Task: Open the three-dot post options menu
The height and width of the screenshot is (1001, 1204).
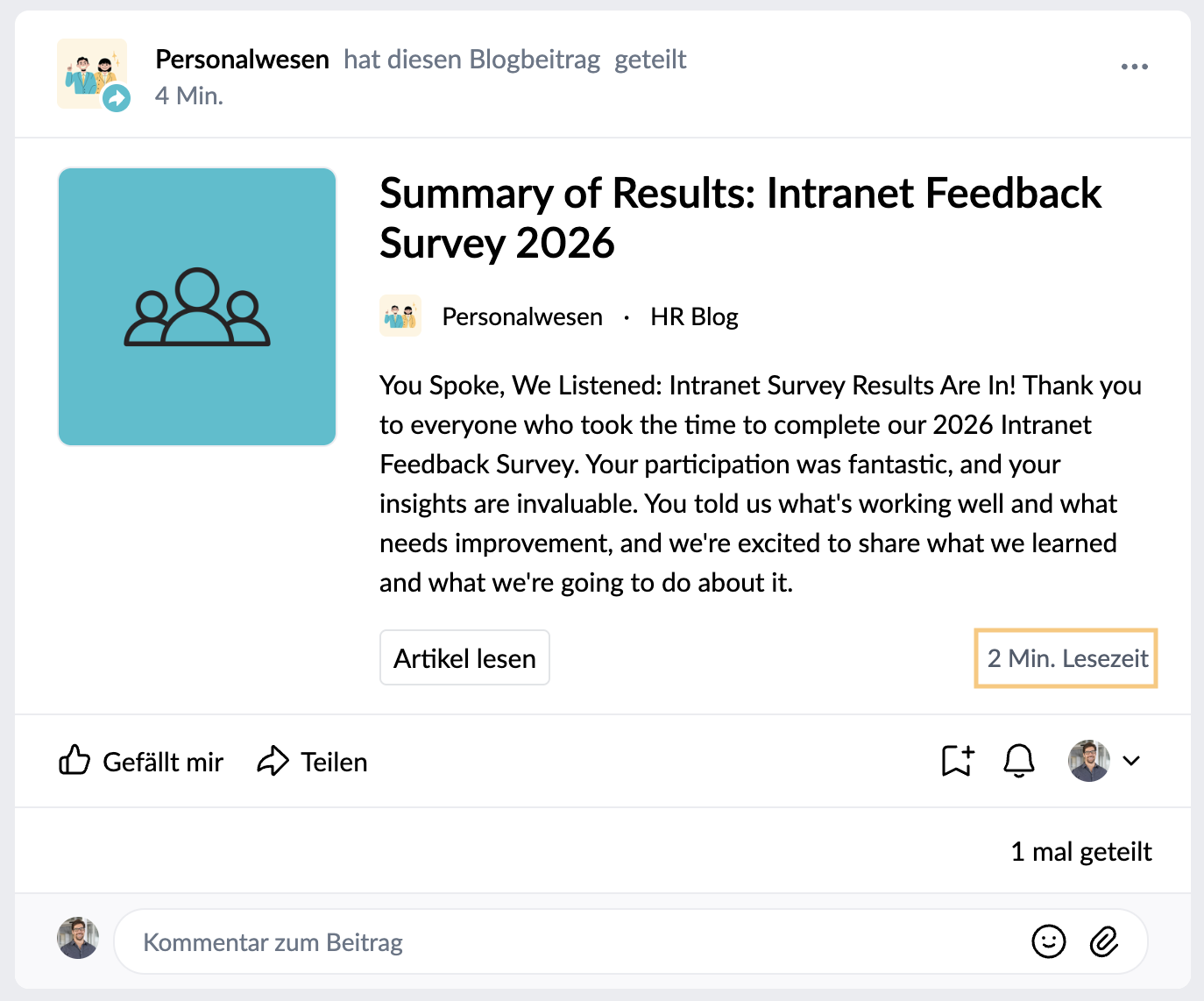Action: (x=1134, y=67)
